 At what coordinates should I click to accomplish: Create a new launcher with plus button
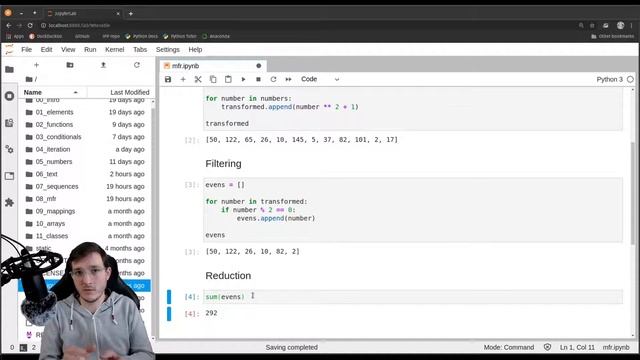(x=36, y=65)
